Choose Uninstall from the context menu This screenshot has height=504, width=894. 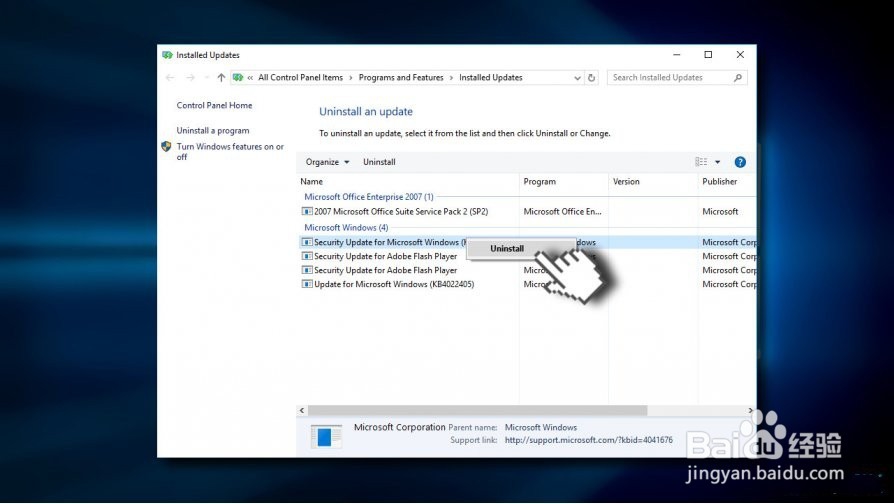[x=507, y=249]
